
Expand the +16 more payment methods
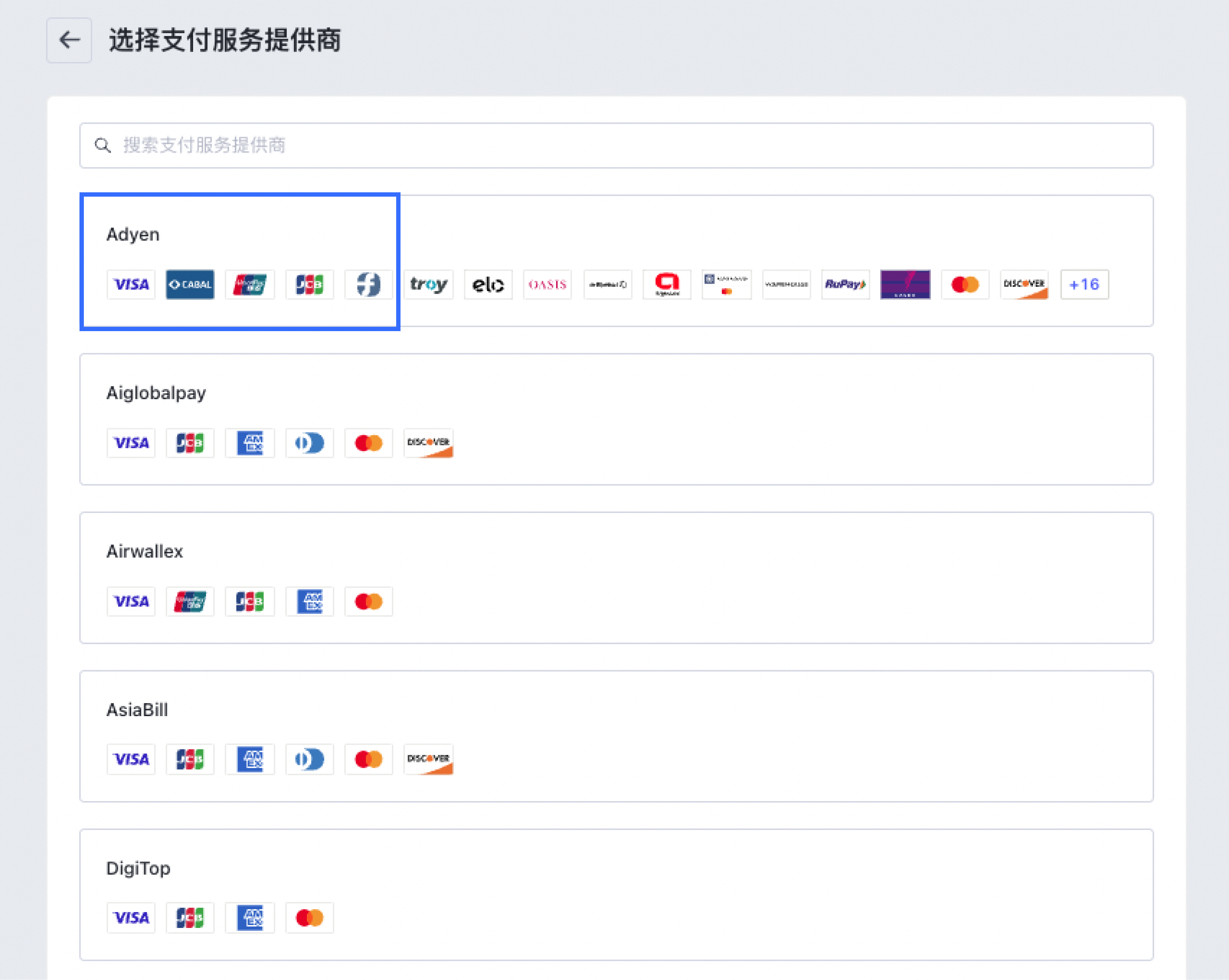[x=1084, y=284]
